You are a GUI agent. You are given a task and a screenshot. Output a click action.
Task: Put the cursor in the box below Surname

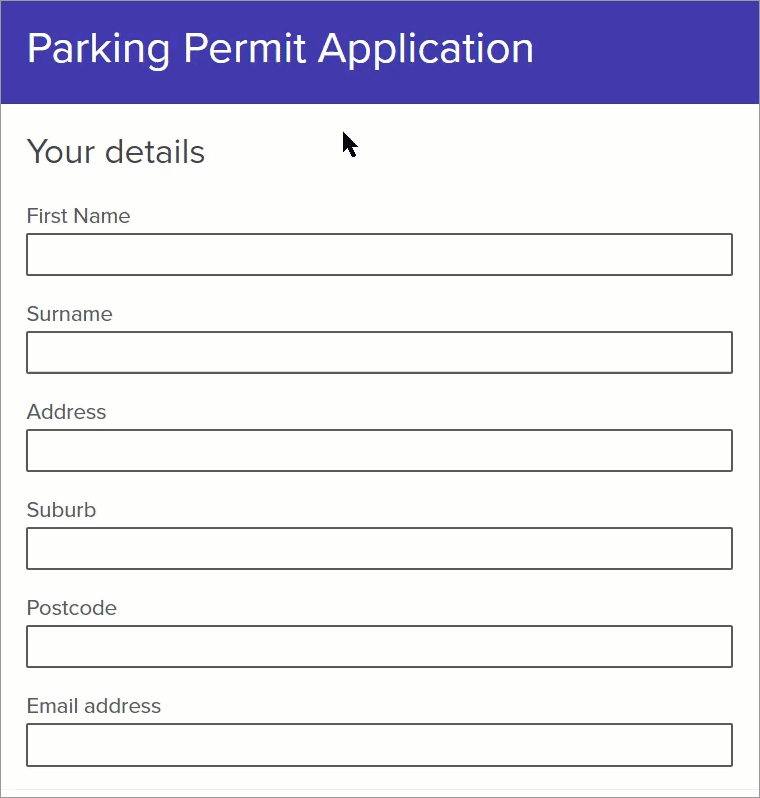[x=379, y=353]
